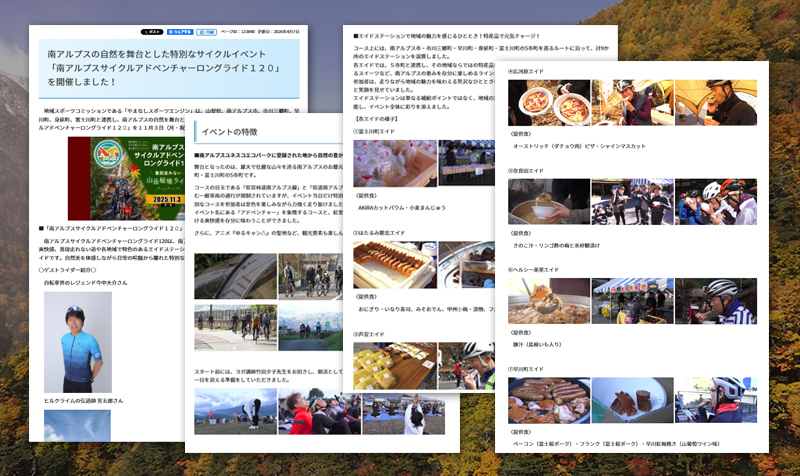Viewport: 800px width, 476px height.
Task: Select the イベントの特徴 section heading
Action: [x=229, y=132]
